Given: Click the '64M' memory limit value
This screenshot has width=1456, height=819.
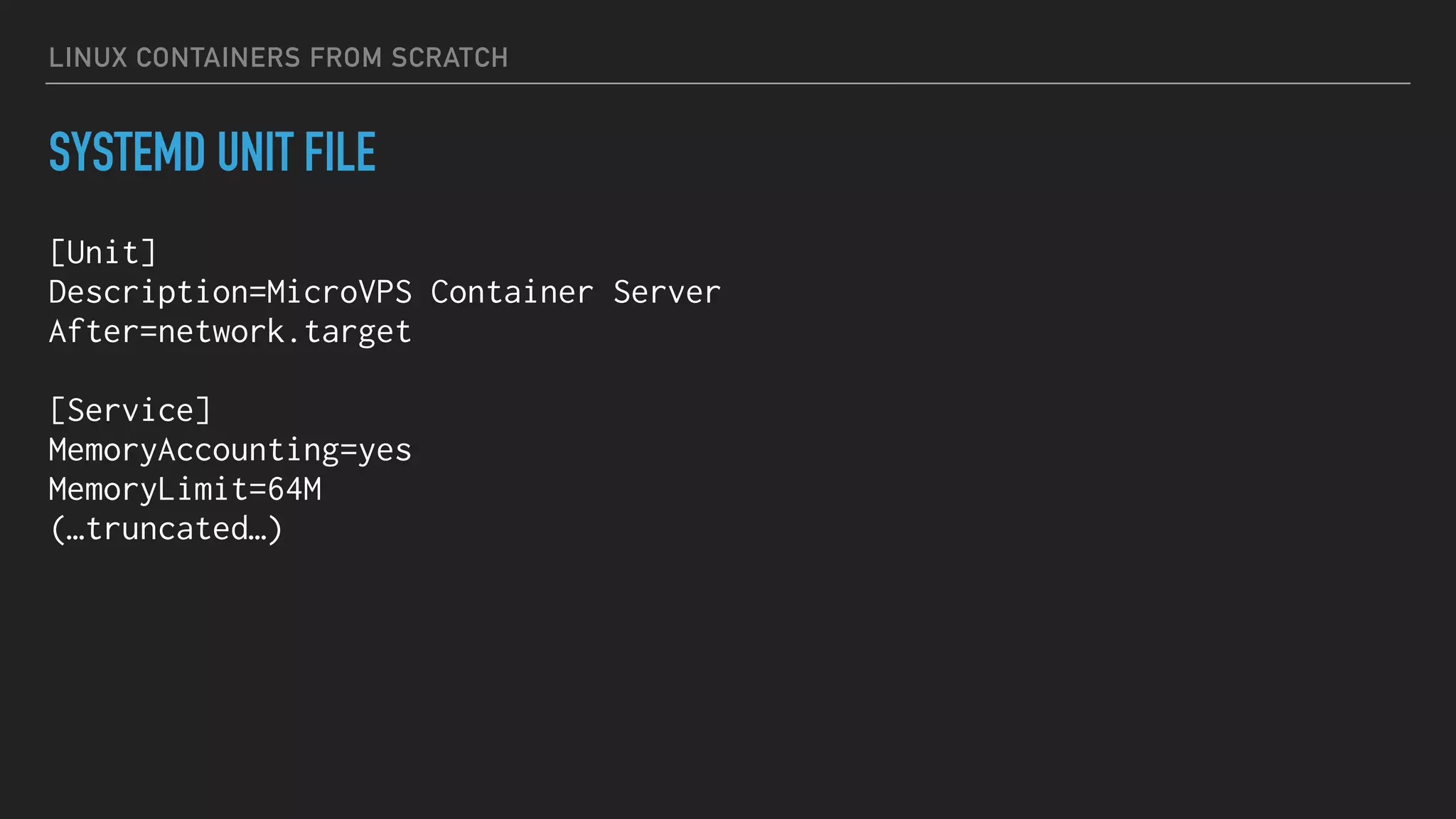Looking at the screenshot, I should click(294, 490).
